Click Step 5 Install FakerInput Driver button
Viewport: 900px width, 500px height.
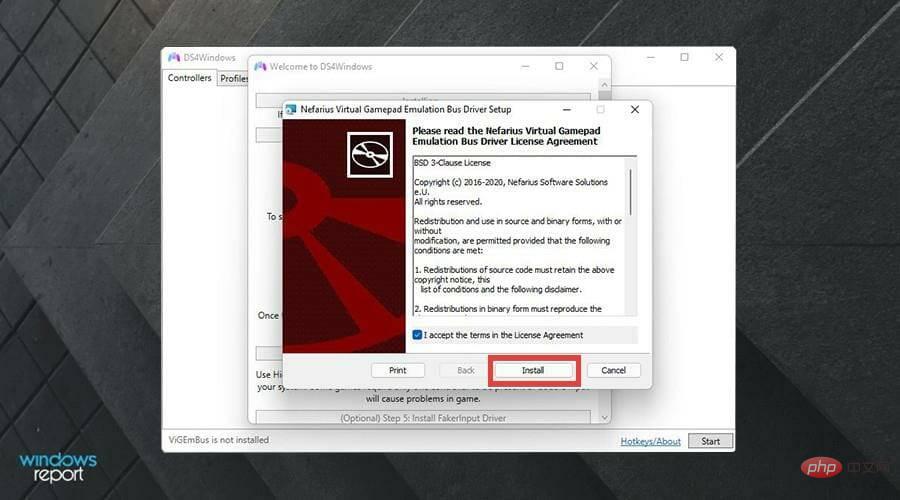tap(425, 417)
